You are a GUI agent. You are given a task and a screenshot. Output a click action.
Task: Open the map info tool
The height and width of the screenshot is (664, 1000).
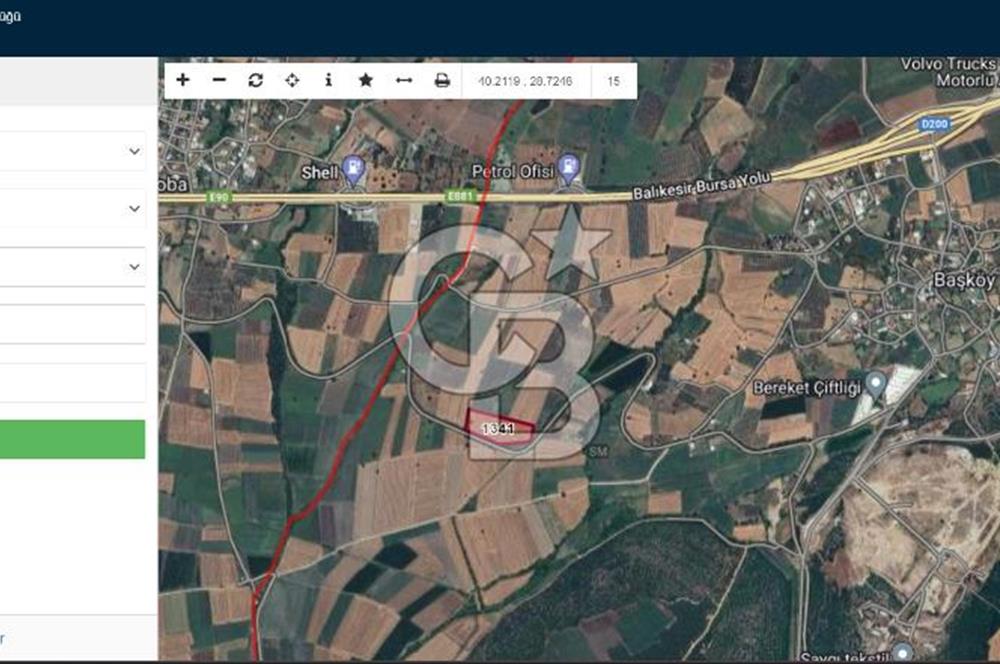[x=327, y=78]
